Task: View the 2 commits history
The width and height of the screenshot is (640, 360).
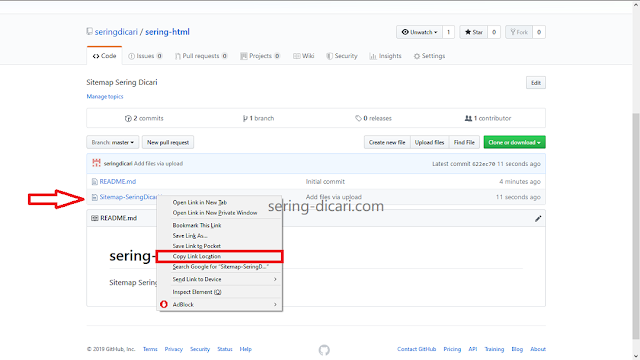Action: click(x=144, y=118)
